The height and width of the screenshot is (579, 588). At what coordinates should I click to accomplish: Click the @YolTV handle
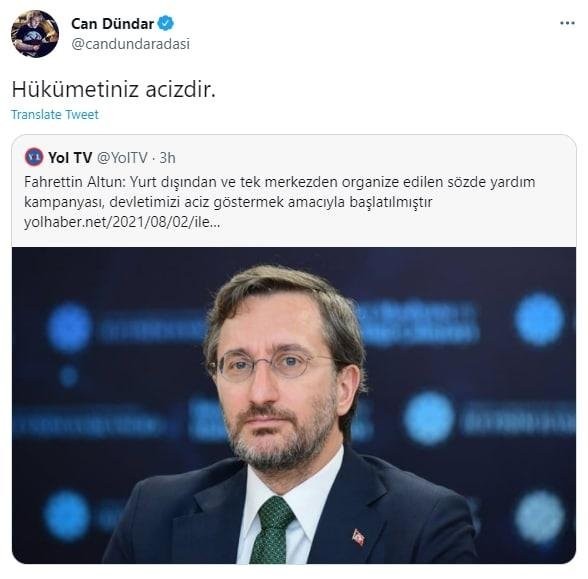pyautogui.click(x=122, y=158)
